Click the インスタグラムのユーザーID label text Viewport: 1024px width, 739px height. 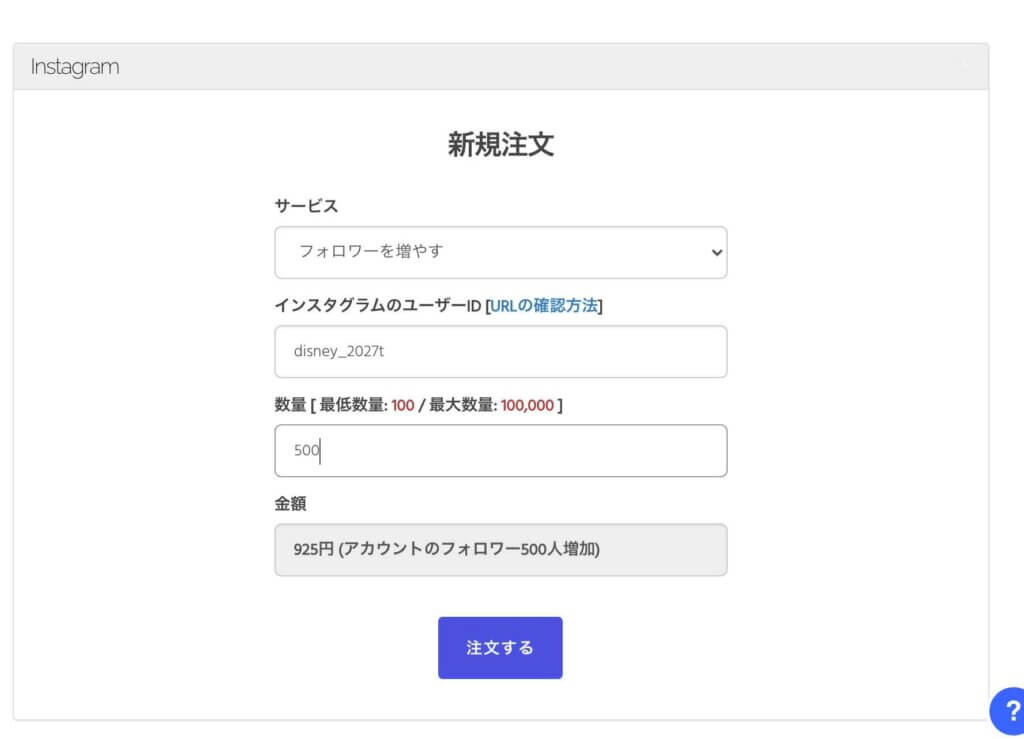[377, 305]
